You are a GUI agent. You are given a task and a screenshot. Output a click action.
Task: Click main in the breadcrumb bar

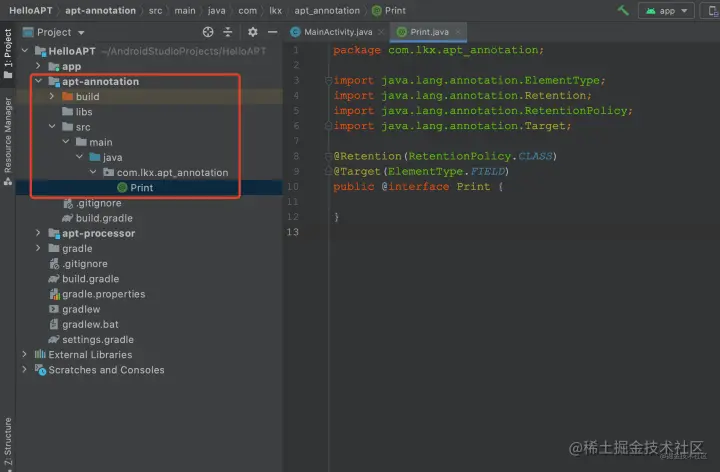185,10
